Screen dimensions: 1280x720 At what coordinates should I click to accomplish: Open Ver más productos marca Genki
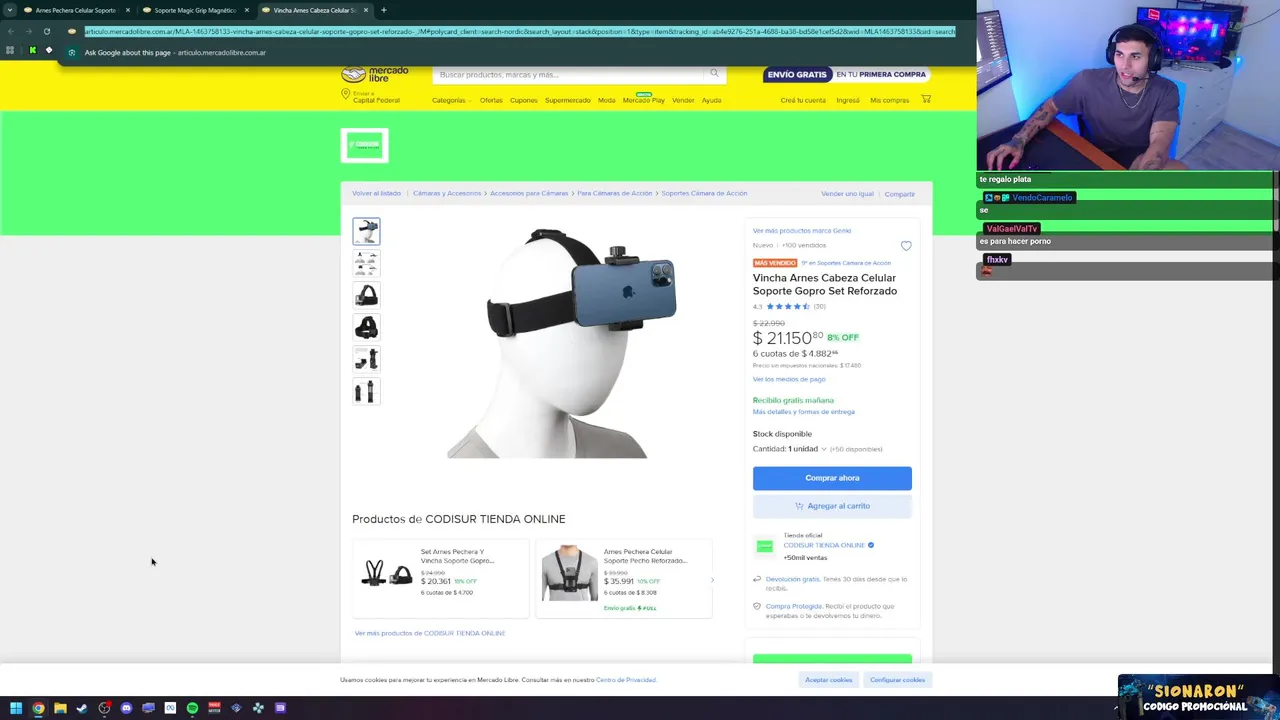802,231
